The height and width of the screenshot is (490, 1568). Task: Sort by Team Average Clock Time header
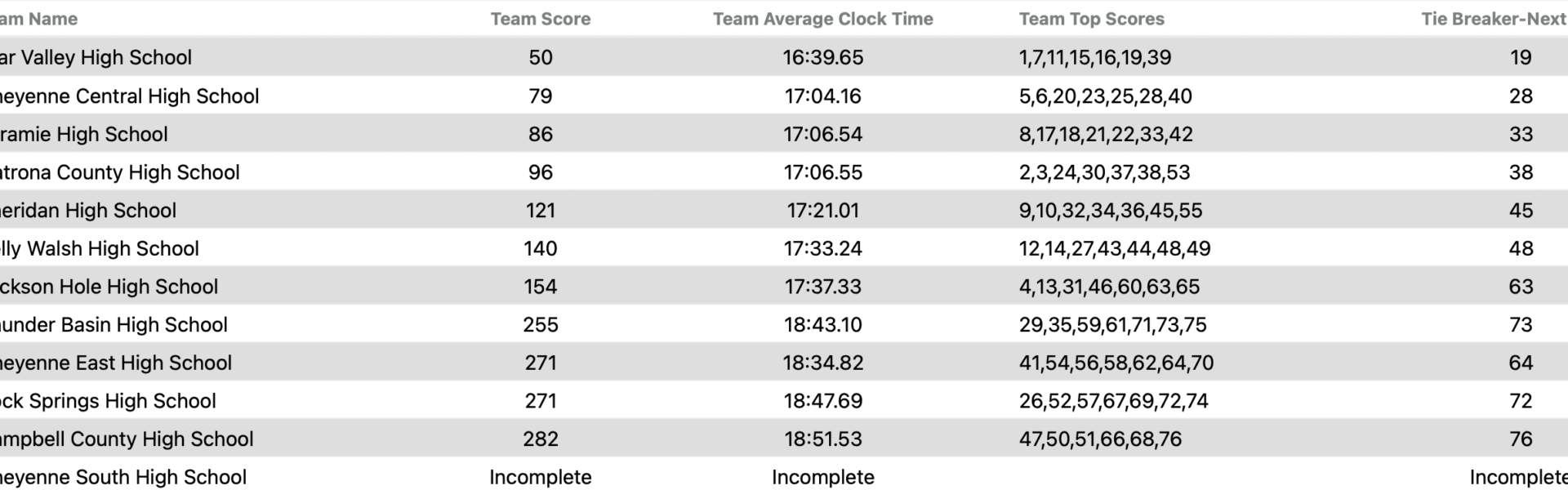(x=822, y=19)
